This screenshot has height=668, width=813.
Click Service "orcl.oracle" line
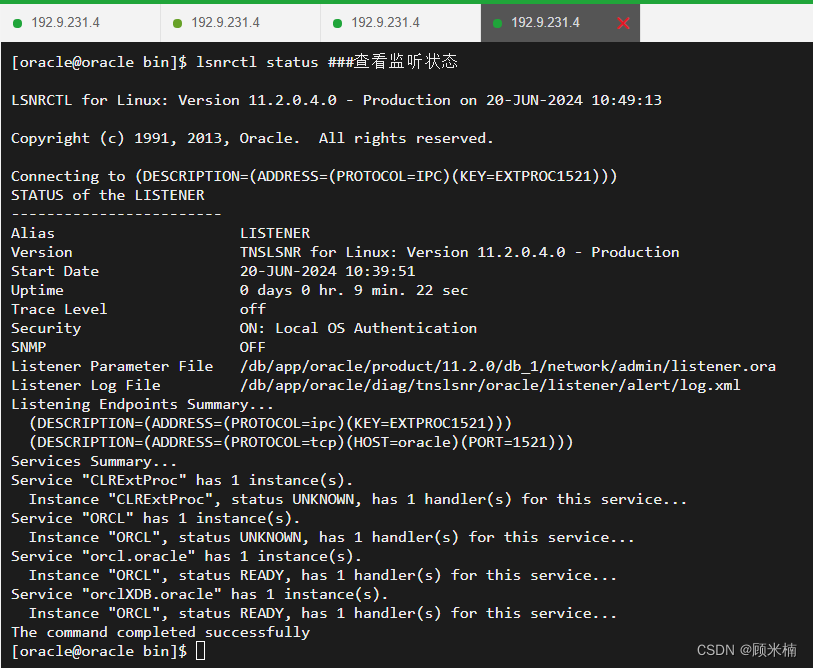[186, 556]
